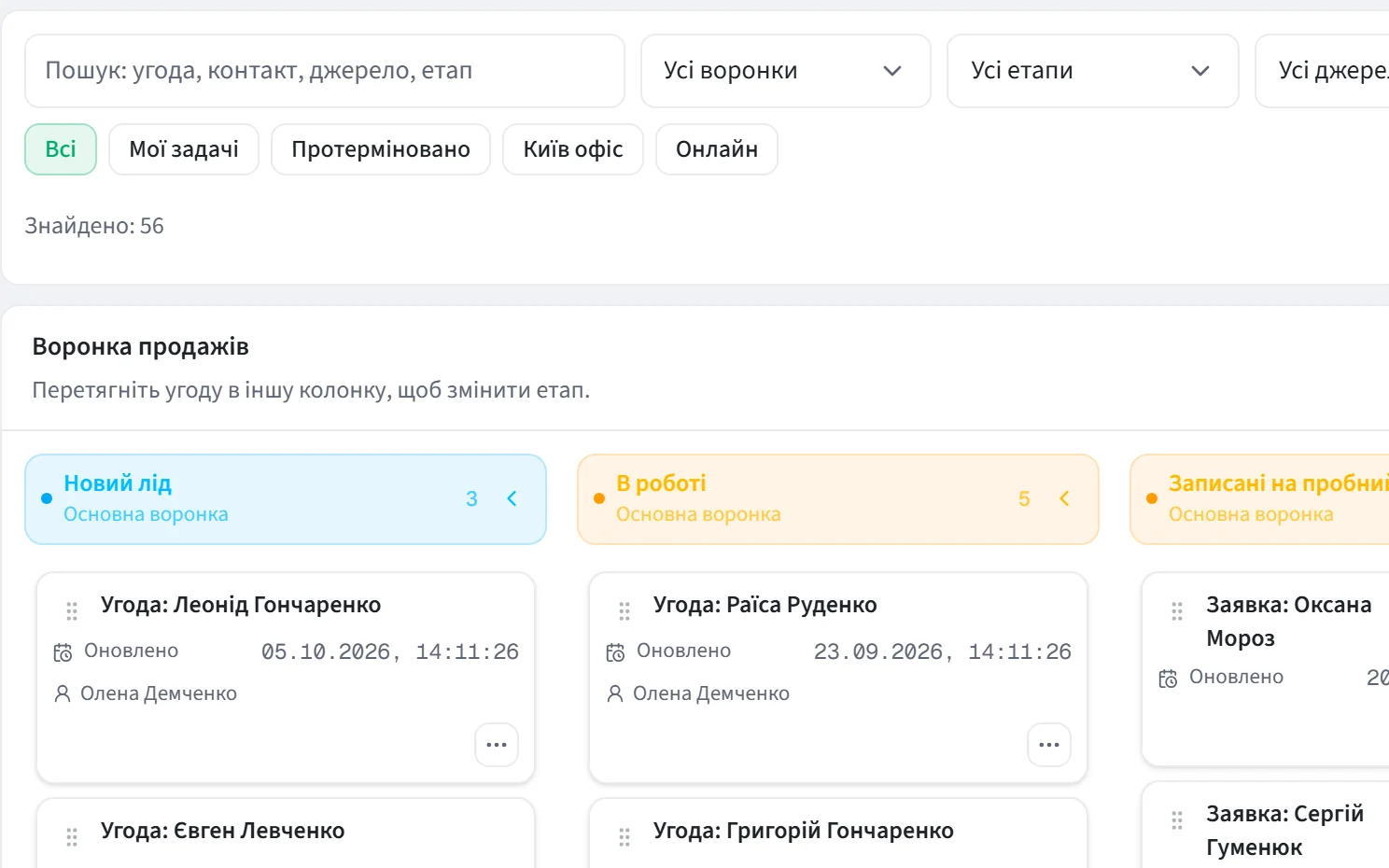
Task: Open deal Угода: Раїса Руденко
Action: pos(765,605)
